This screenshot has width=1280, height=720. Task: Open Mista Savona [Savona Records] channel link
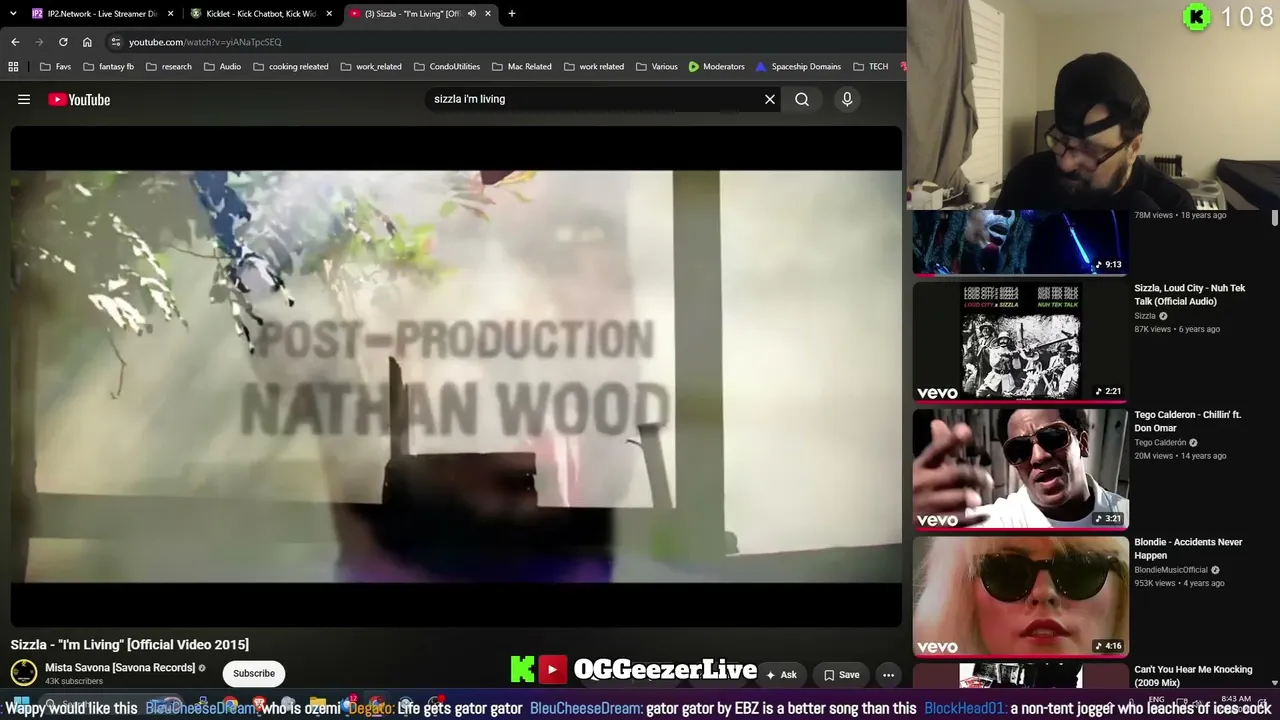click(x=120, y=667)
